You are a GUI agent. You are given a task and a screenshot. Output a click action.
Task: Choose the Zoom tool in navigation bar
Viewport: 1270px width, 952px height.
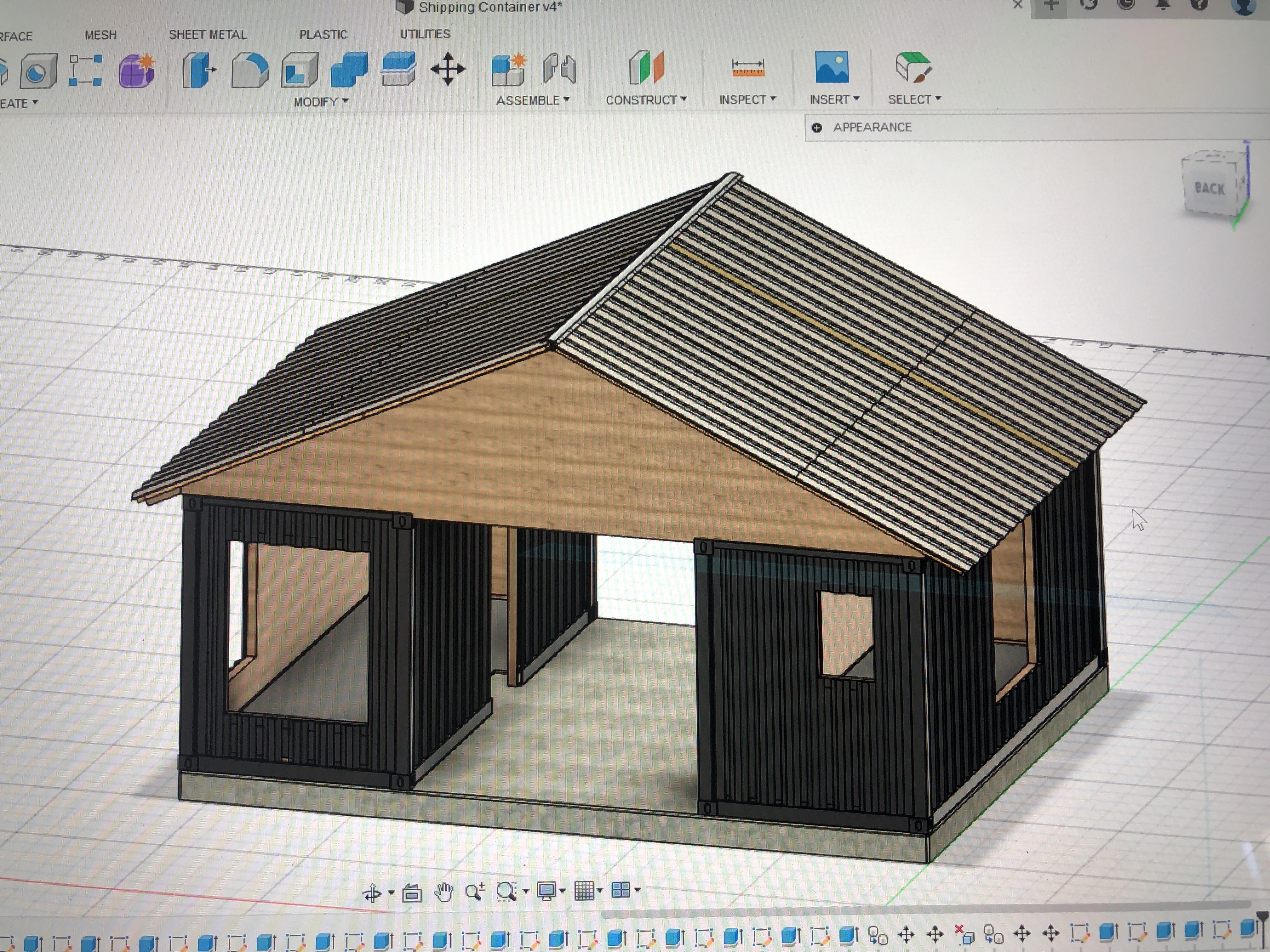[x=475, y=891]
